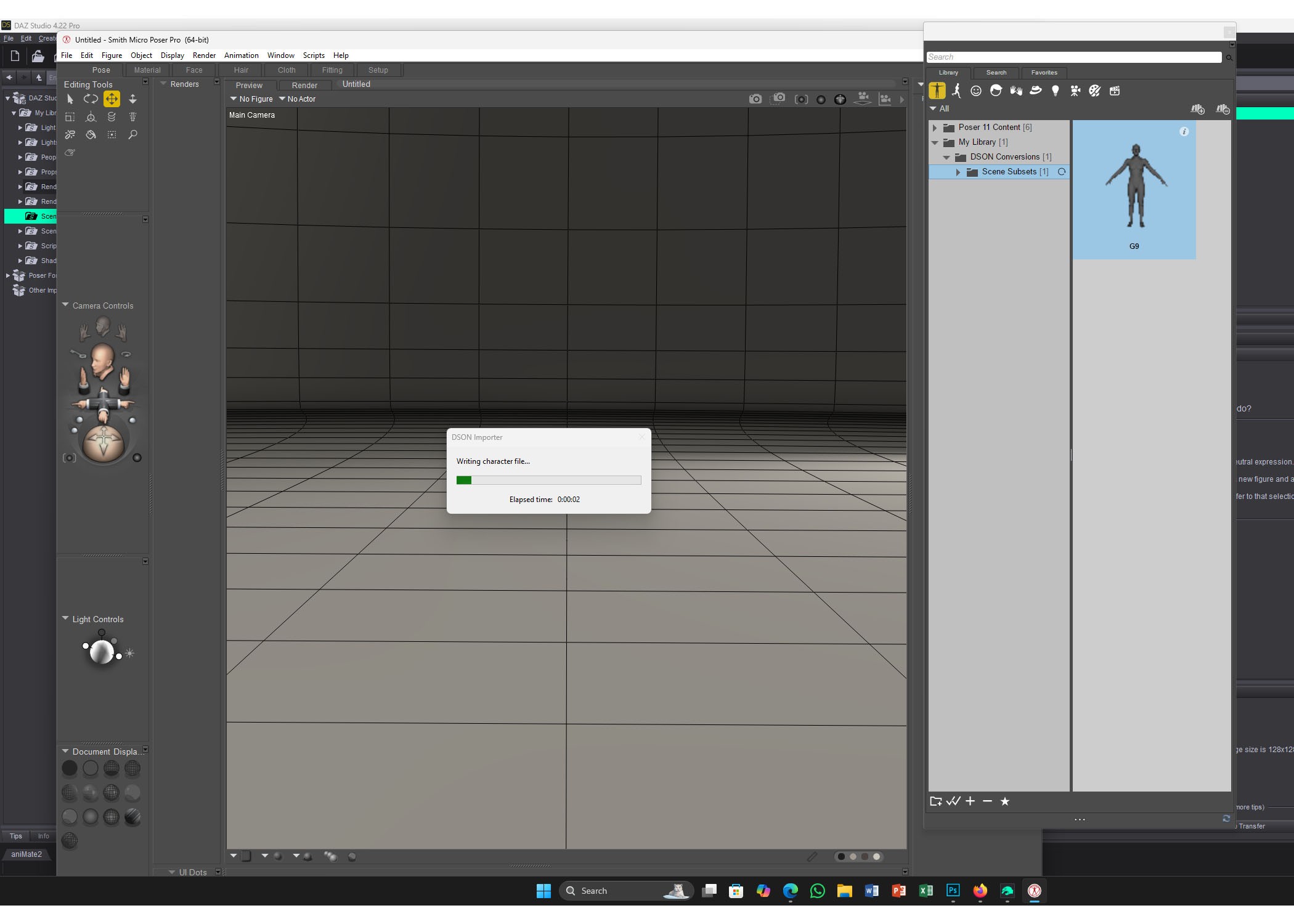Select the Rotate tool in Editing Tools
1294x924 pixels.
[x=91, y=99]
